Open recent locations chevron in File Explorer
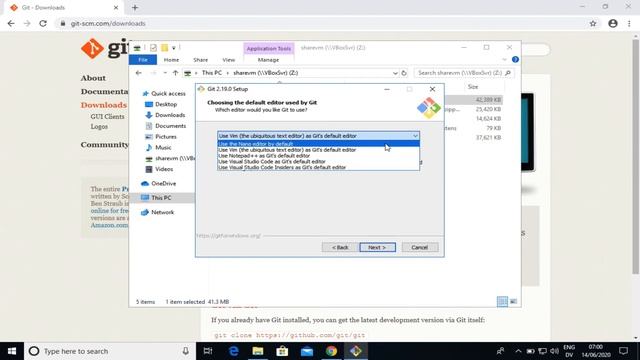The width and height of the screenshot is (640, 360). 165,73
